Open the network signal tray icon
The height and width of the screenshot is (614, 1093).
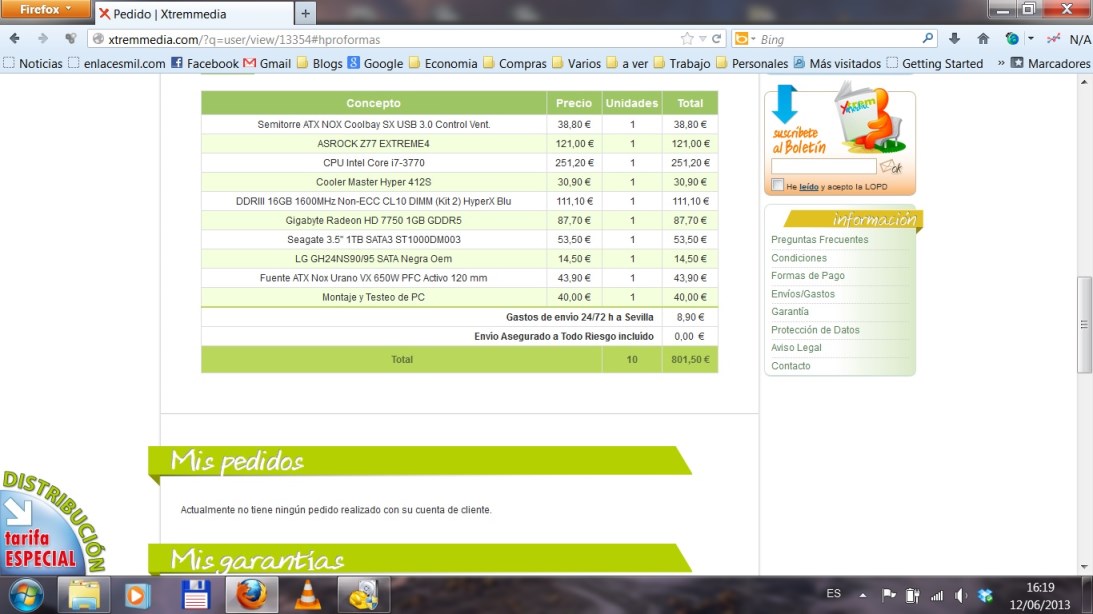(x=937, y=595)
